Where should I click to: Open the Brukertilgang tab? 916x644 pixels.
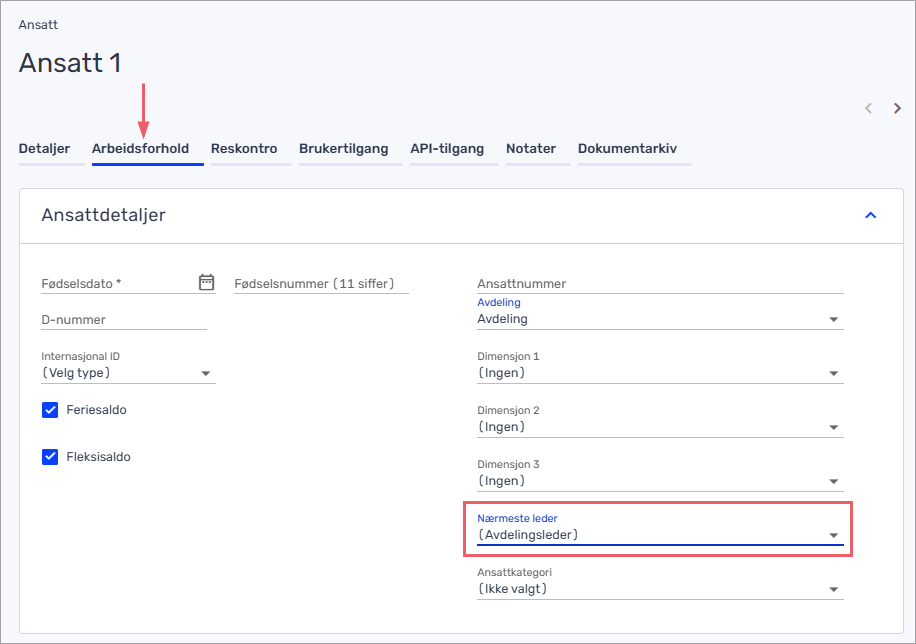[344, 148]
